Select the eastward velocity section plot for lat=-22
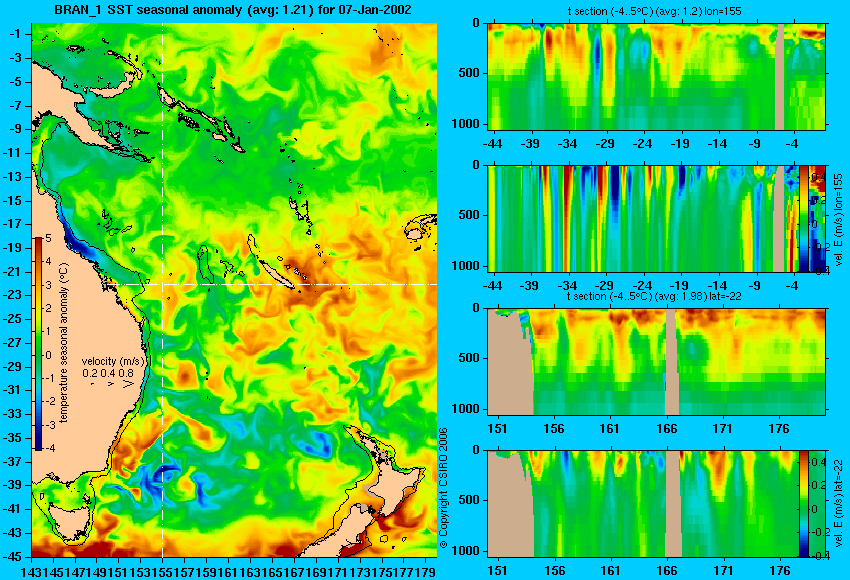Screen dimensions: 850x580 pyautogui.click(x=643, y=504)
